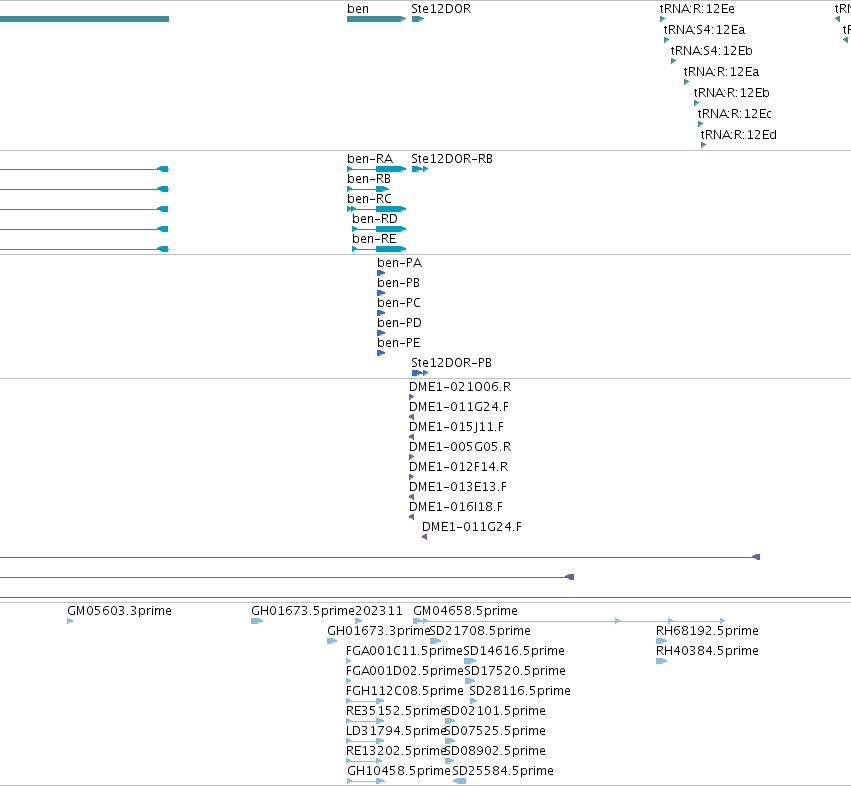Click the SD02101.5prime EST label
This screenshot has width=851, height=786.
point(495,711)
